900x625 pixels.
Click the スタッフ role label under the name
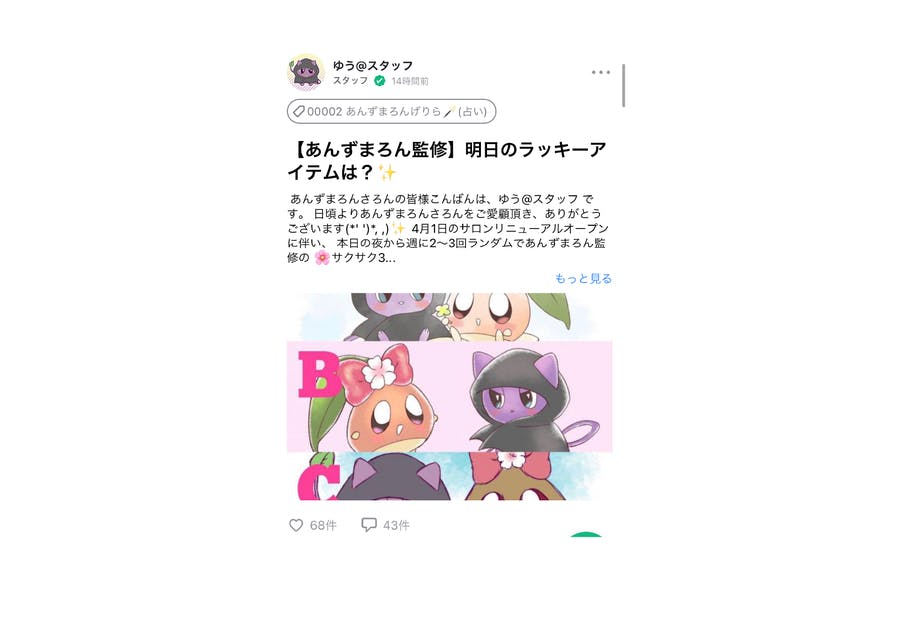click(x=350, y=80)
